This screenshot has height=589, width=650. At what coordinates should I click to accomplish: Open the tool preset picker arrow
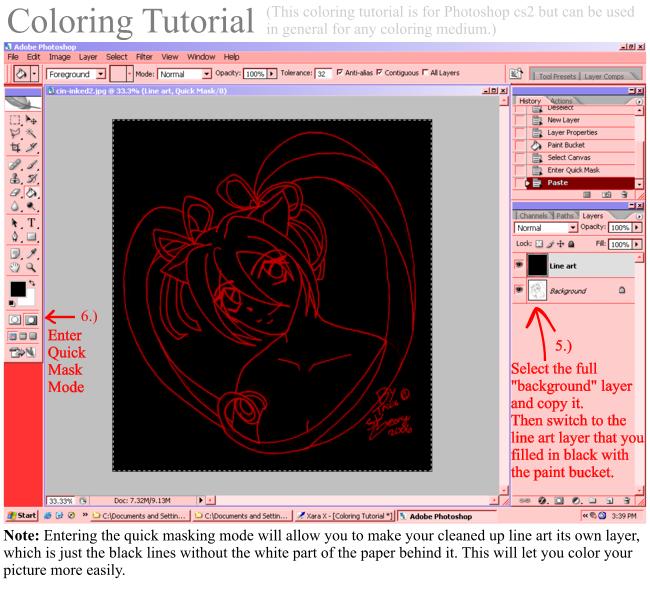(x=34, y=74)
